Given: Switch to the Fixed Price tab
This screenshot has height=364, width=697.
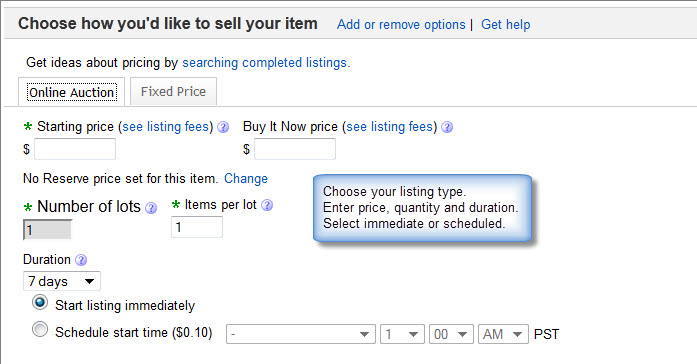Looking at the screenshot, I should coord(173,92).
